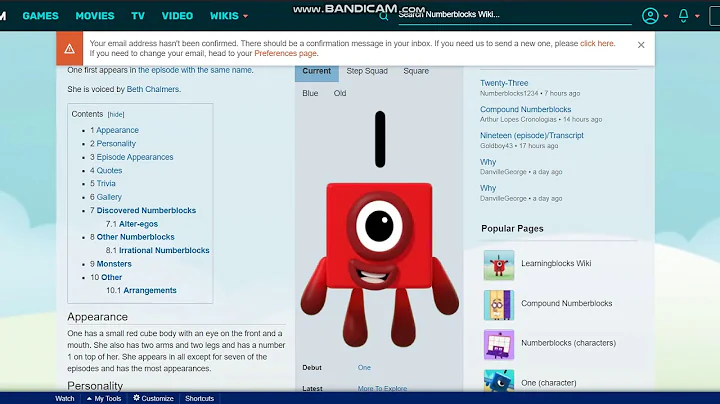Open 'the episode with the same name' link
The height and width of the screenshot is (404, 720).
pos(195,70)
